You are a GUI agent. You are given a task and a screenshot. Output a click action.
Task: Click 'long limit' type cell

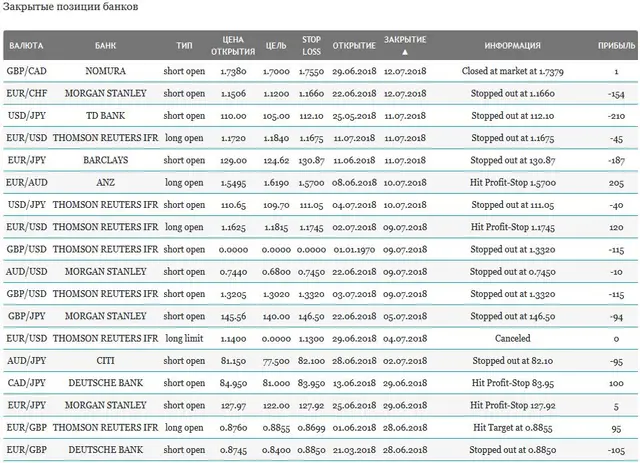click(184, 338)
